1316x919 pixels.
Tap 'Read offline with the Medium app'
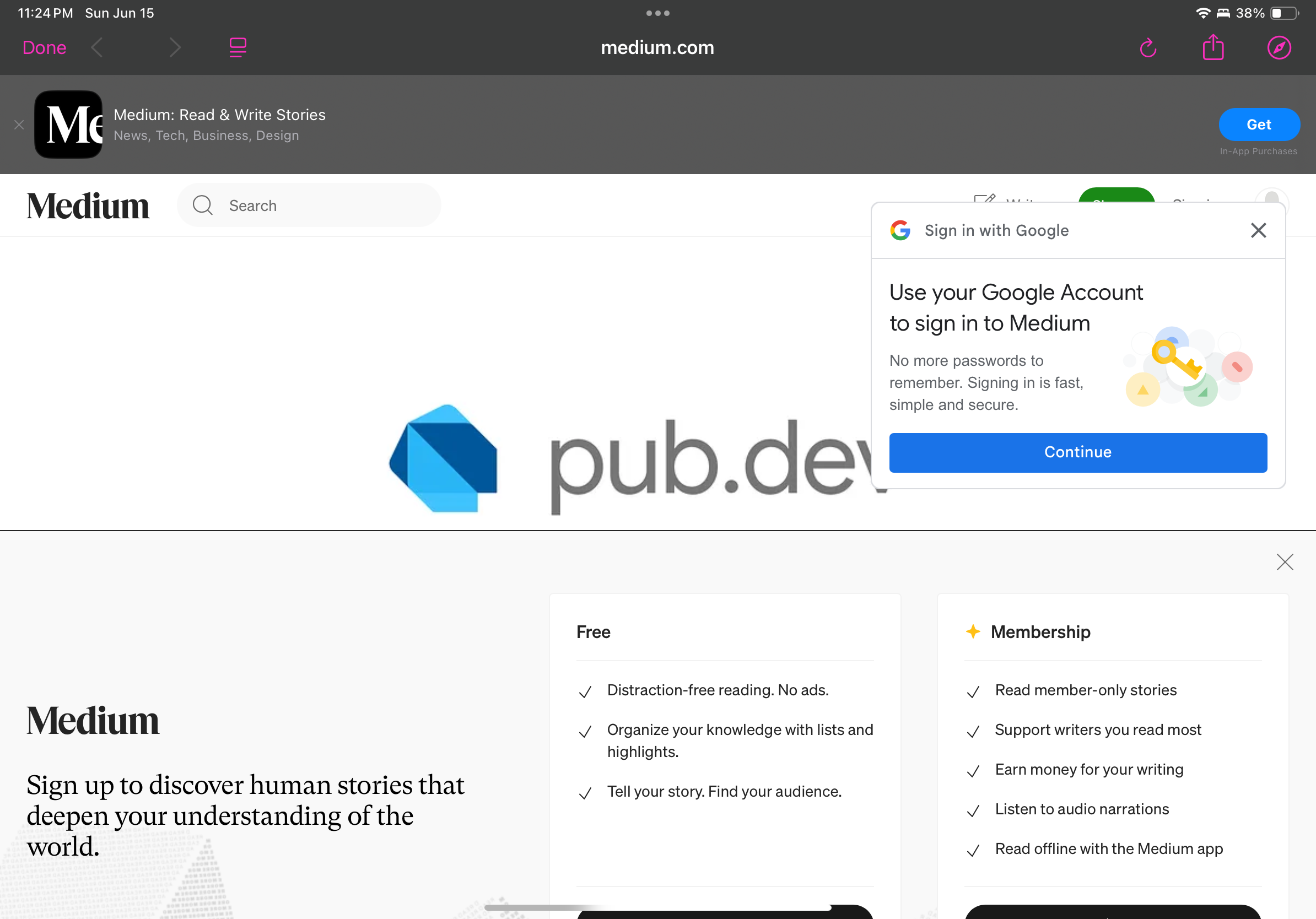[x=1108, y=848]
